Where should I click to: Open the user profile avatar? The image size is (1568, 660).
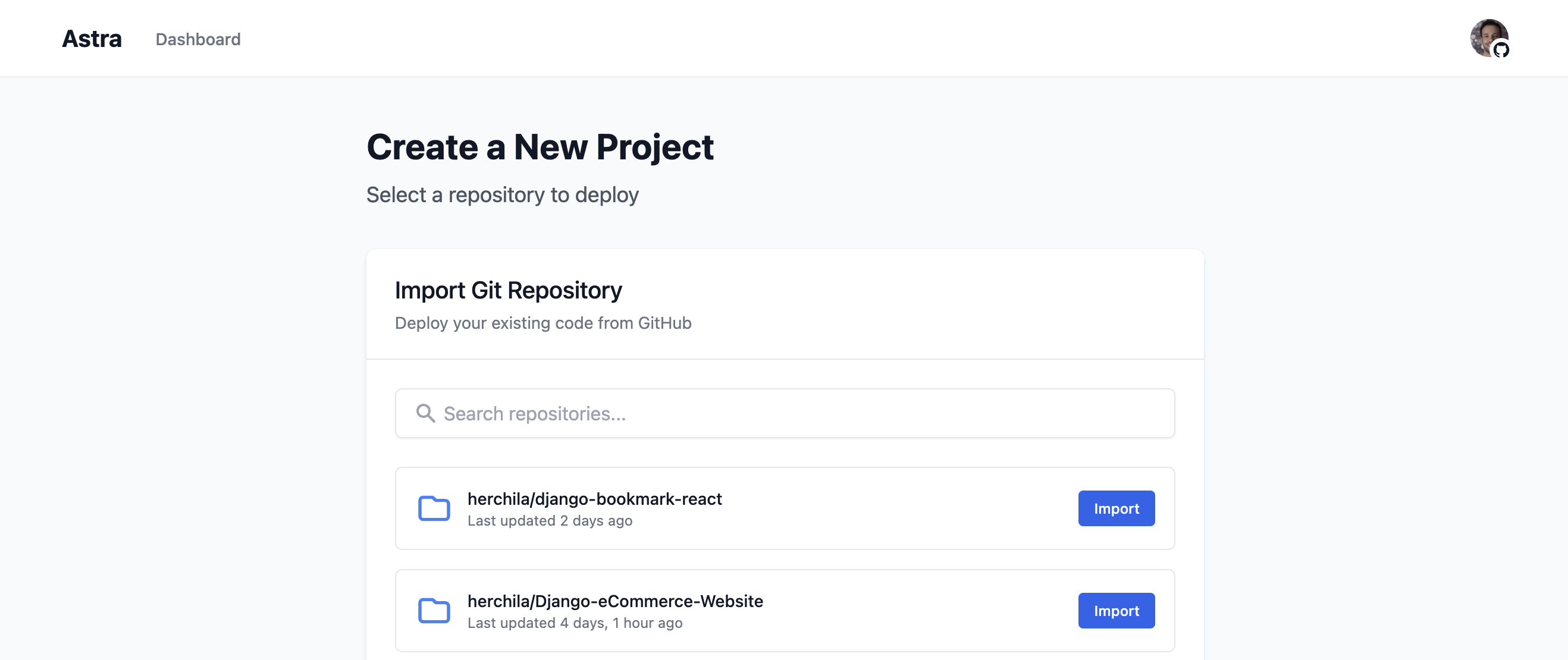click(1489, 38)
